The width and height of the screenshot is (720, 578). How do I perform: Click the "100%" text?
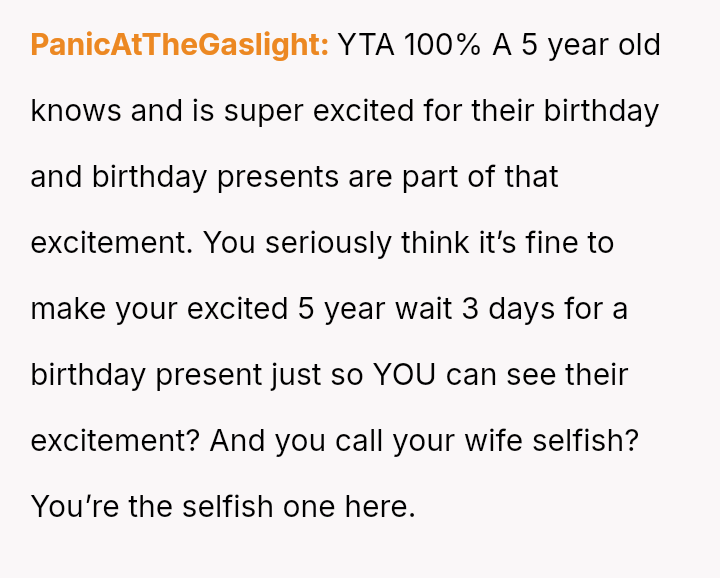pyautogui.click(x=442, y=45)
